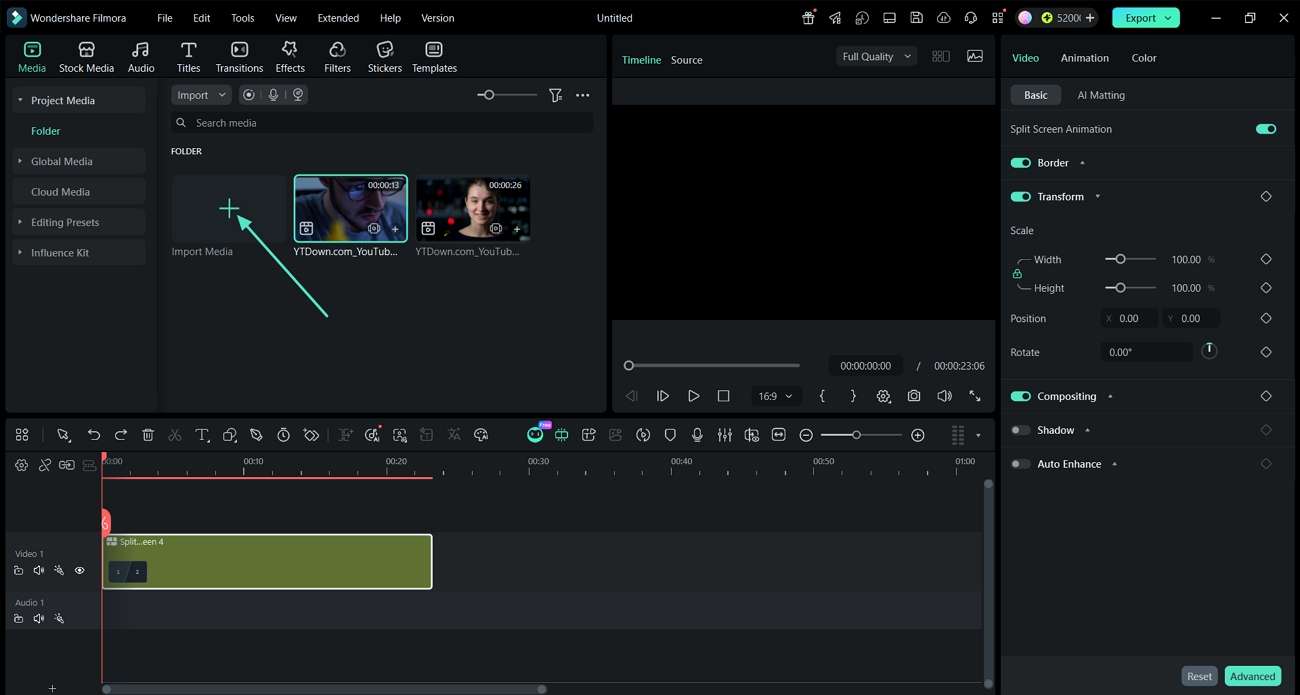1300x695 pixels.
Task: Click Import Media plus tile
Action: (x=229, y=208)
